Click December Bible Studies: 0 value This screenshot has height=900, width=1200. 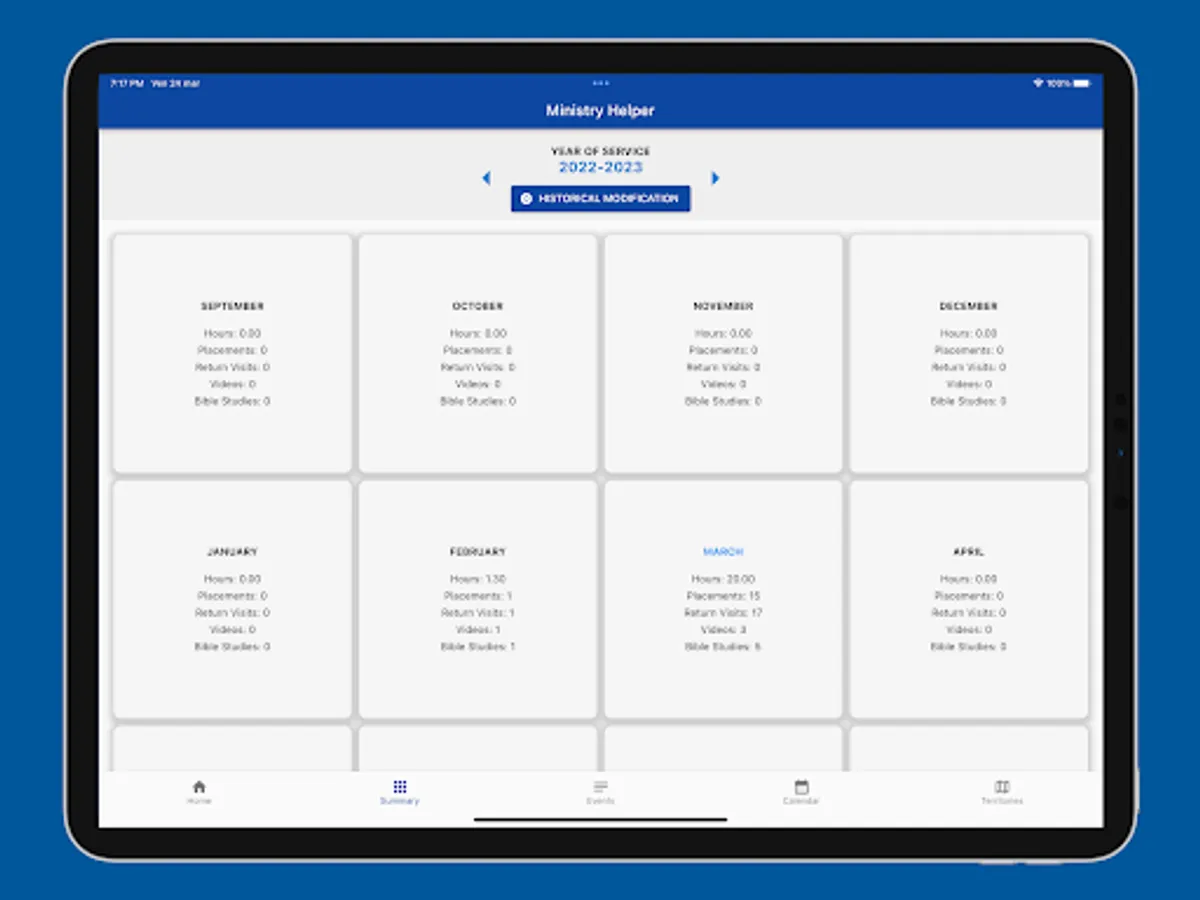coord(968,401)
